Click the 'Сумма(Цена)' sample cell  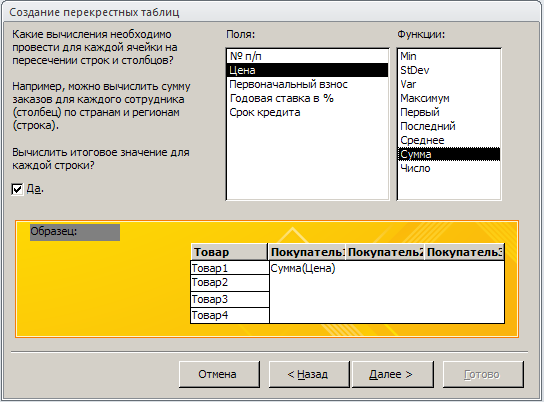click(x=303, y=268)
